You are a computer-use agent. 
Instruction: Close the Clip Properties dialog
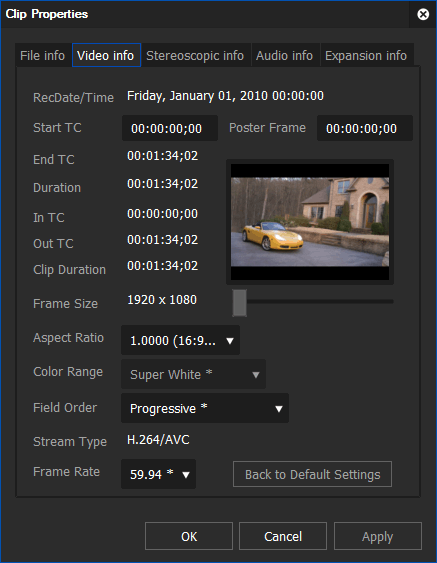423,14
